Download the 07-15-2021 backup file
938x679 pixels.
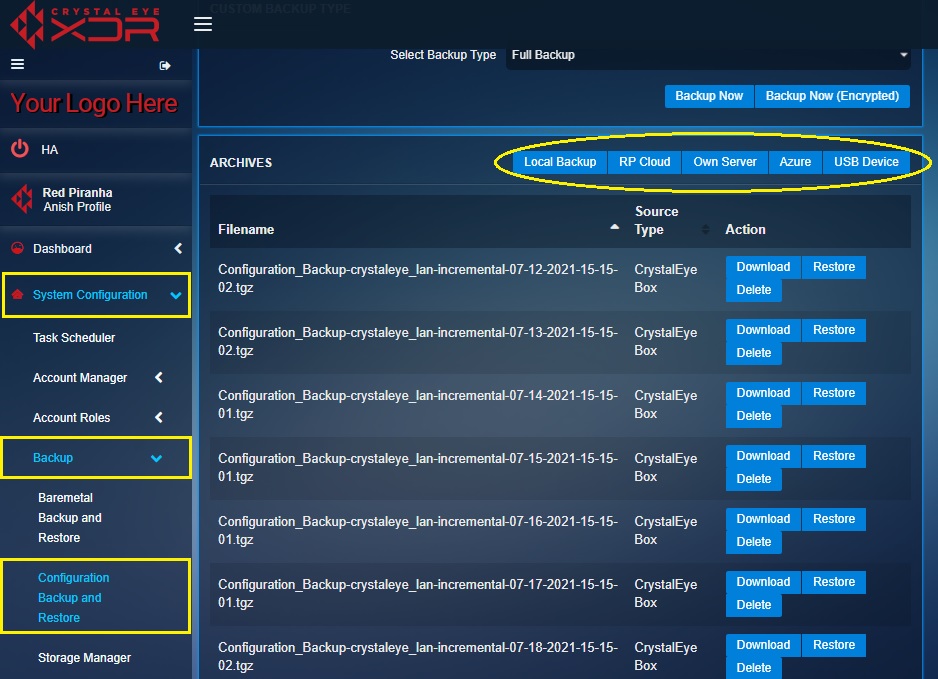pyautogui.click(x=763, y=456)
